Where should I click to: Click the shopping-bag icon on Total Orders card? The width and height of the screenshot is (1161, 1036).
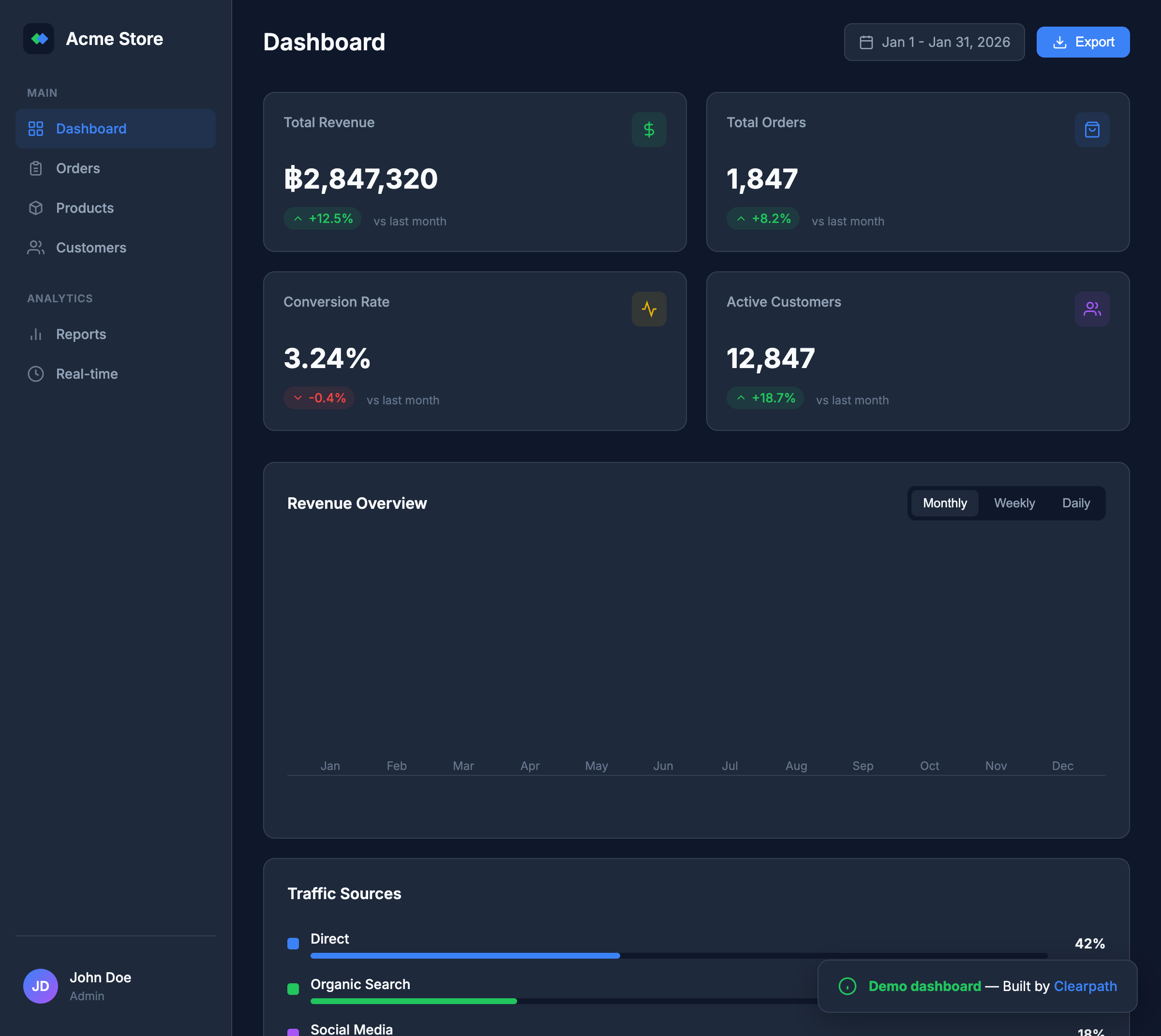[x=1091, y=130]
